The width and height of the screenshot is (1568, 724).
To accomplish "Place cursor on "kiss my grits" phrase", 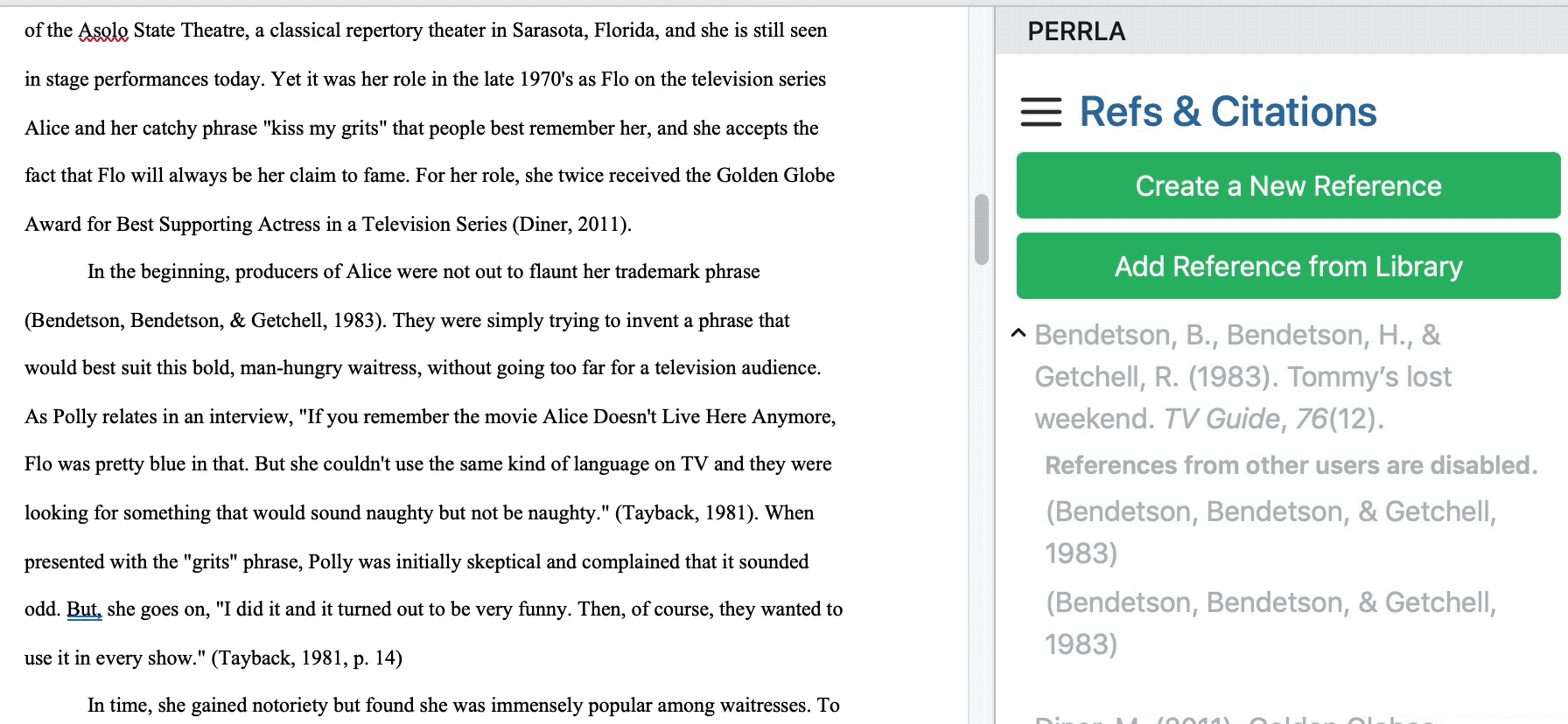I will [325, 129].
